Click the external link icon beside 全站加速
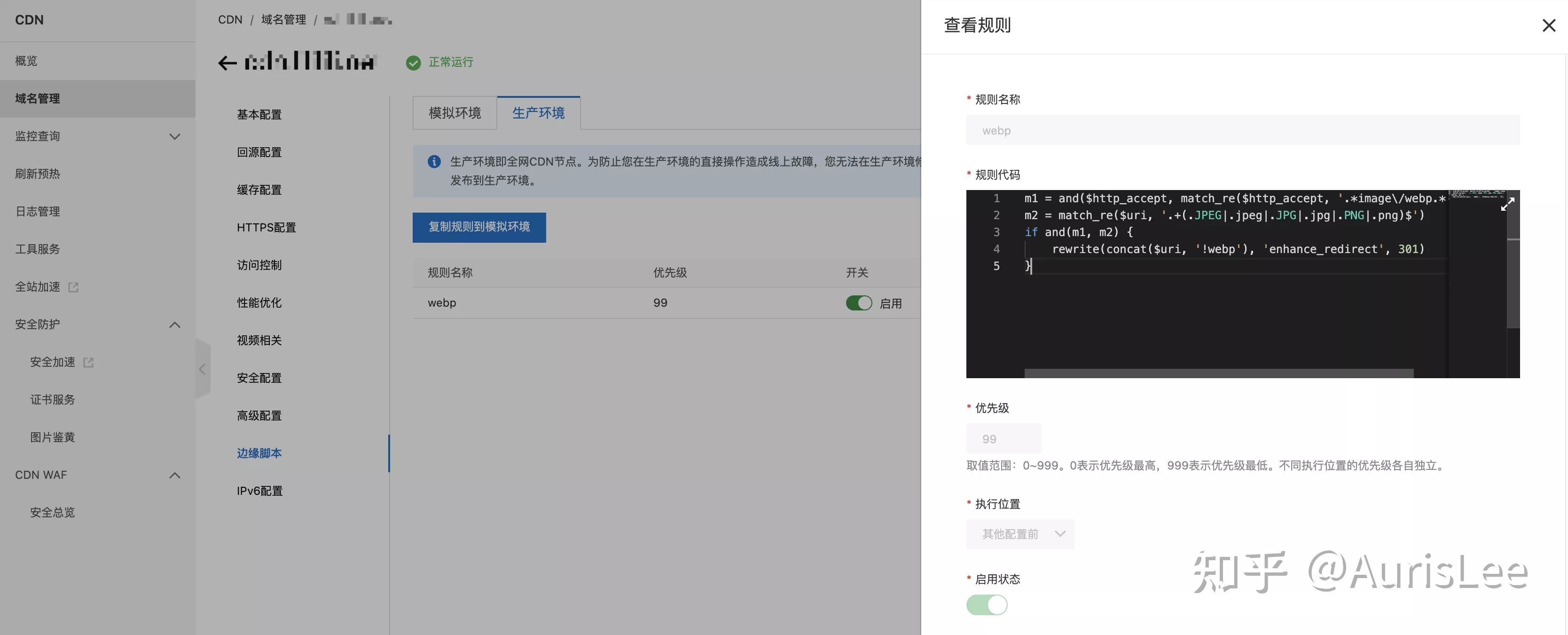This screenshot has width=1568, height=635. [x=74, y=287]
